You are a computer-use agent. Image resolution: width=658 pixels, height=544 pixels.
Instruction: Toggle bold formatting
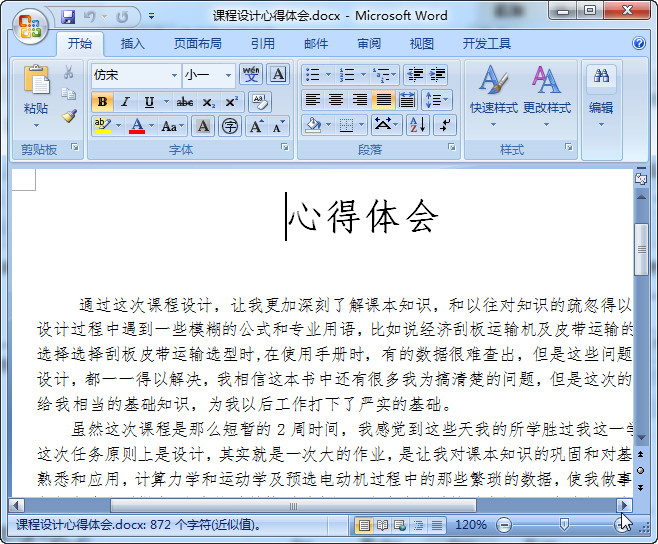click(x=102, y=102)
